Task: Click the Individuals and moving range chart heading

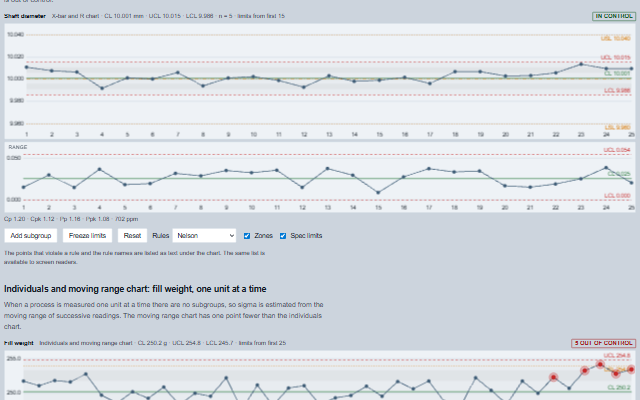Action: click(x=135, y=289)
